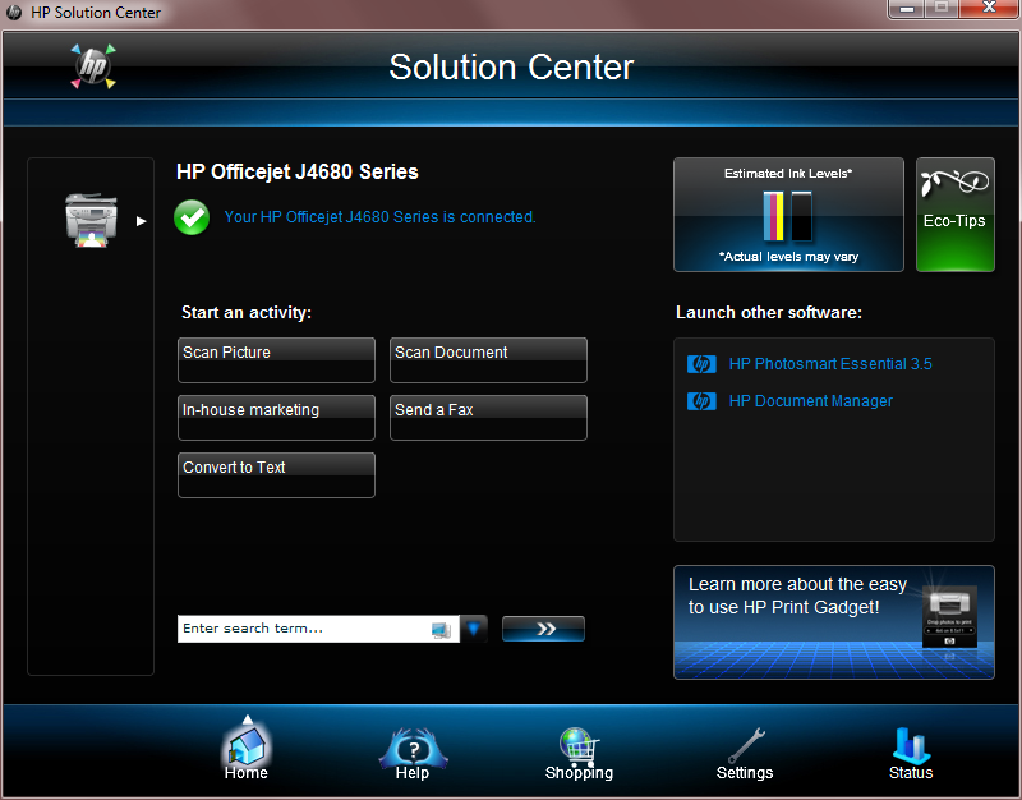The image size is (1022, 800).
Task: Click the printer connected status link
Action: coord(379,216)
